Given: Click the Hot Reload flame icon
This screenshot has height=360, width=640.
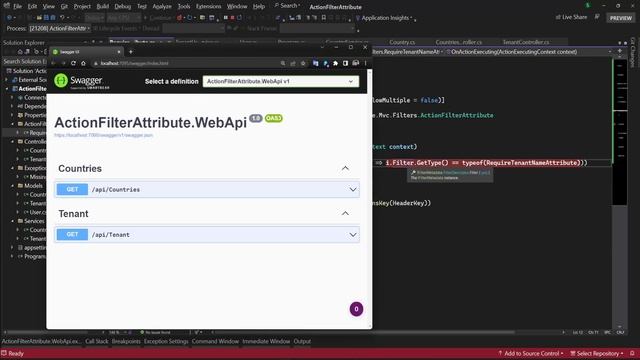Looking at the screenshot, I should coord(179,18).
